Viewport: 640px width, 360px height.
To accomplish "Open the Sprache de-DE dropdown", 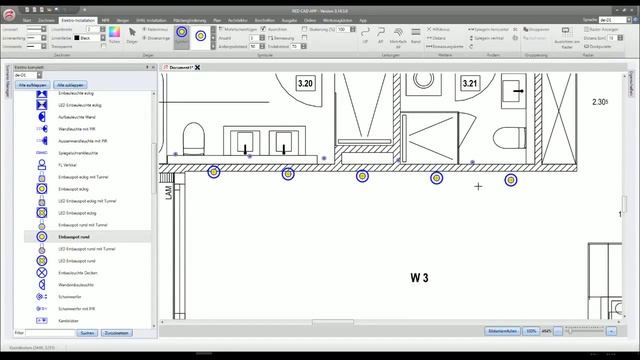I will click(x=629, y=20).
